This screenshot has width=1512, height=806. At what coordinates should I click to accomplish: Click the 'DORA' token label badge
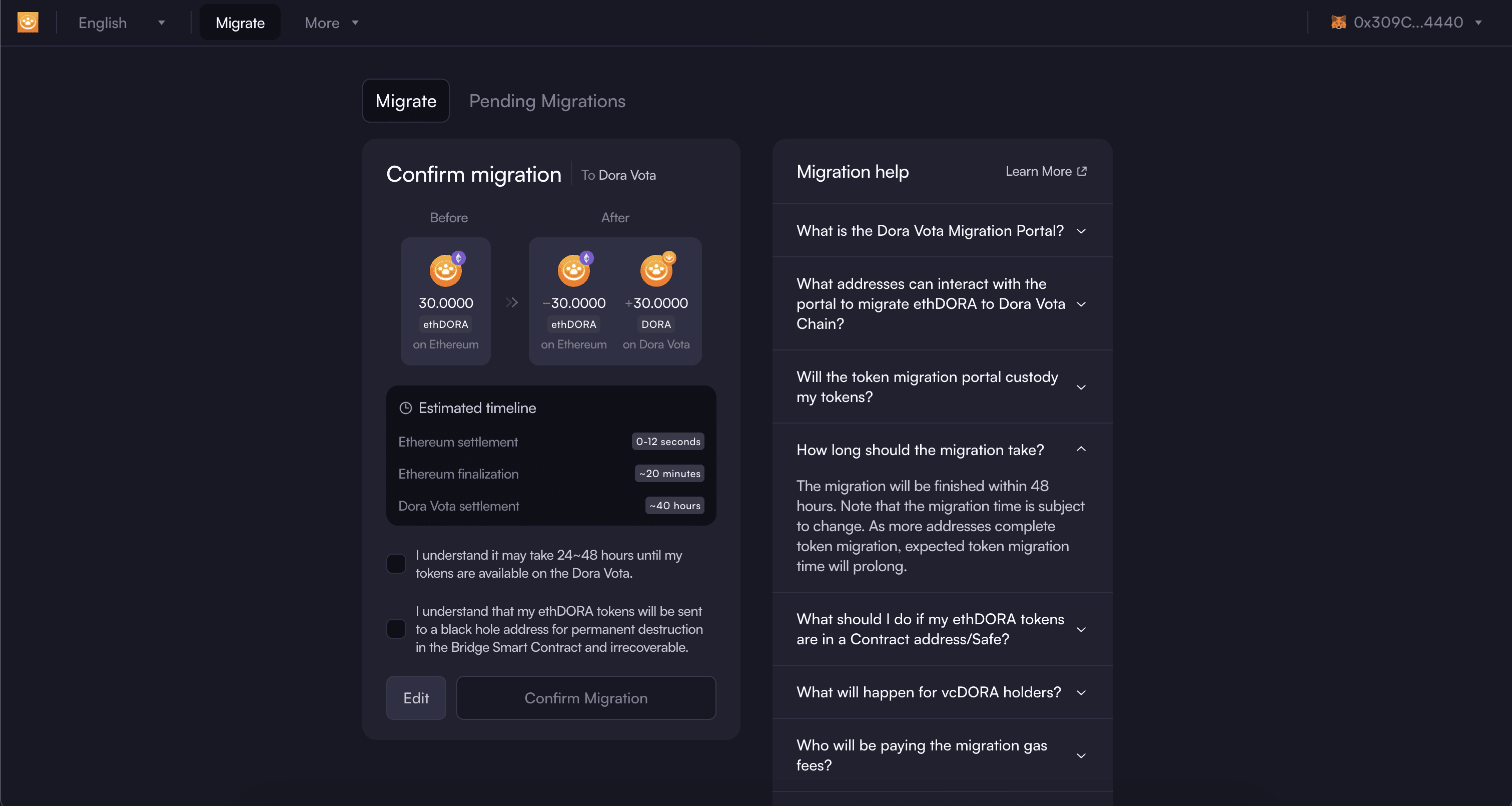click(656, 324)
